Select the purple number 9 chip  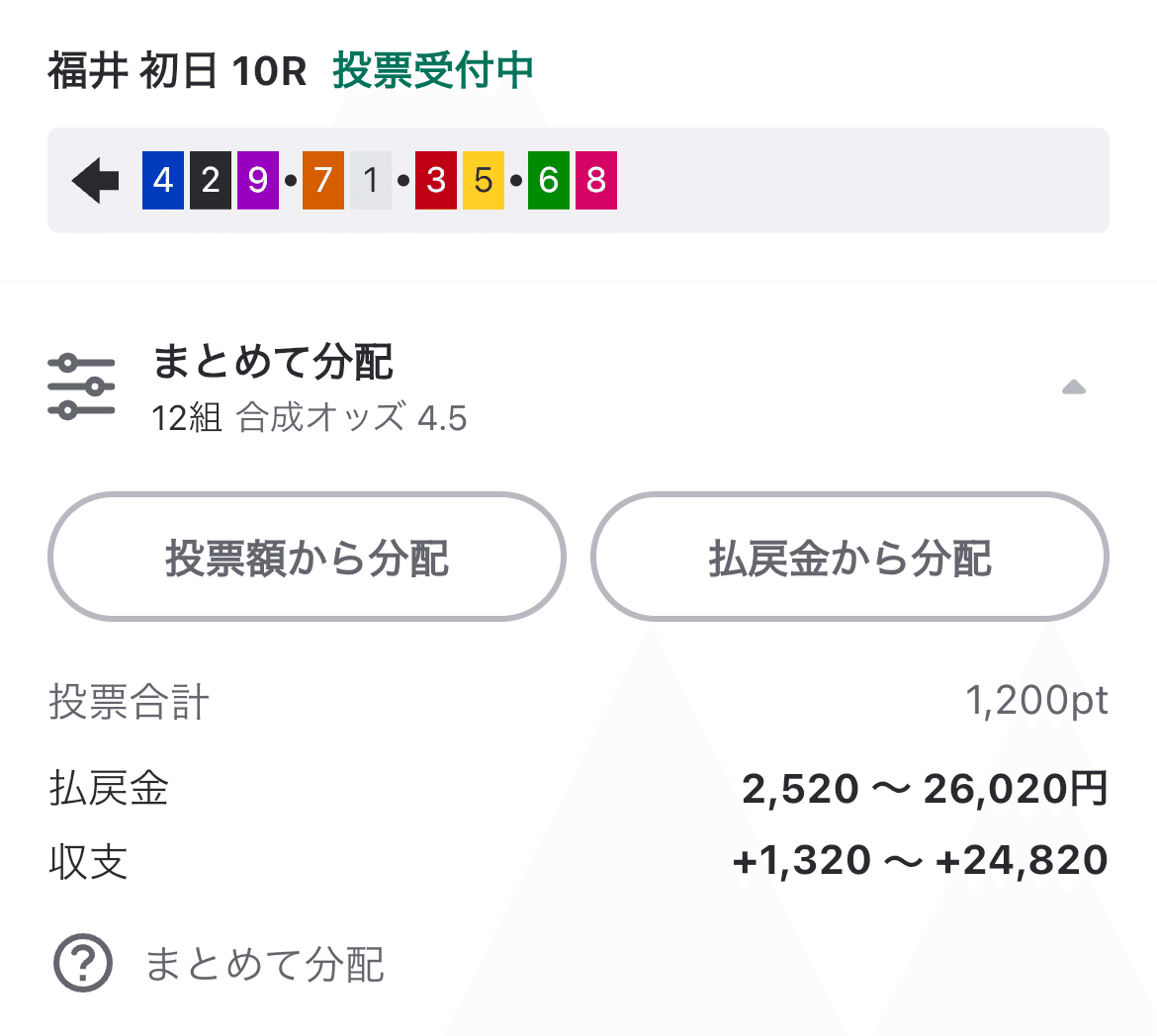tap(258, 180)
